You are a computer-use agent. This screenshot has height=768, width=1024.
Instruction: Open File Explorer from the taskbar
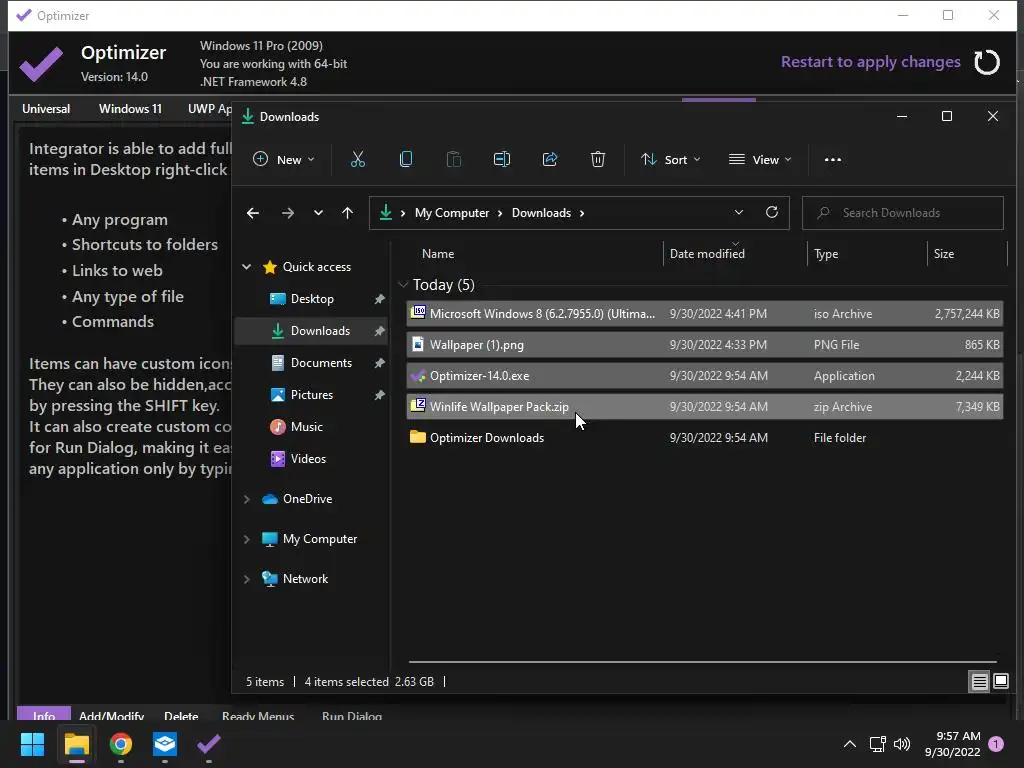pyautogui.click(x=76, y=744)
